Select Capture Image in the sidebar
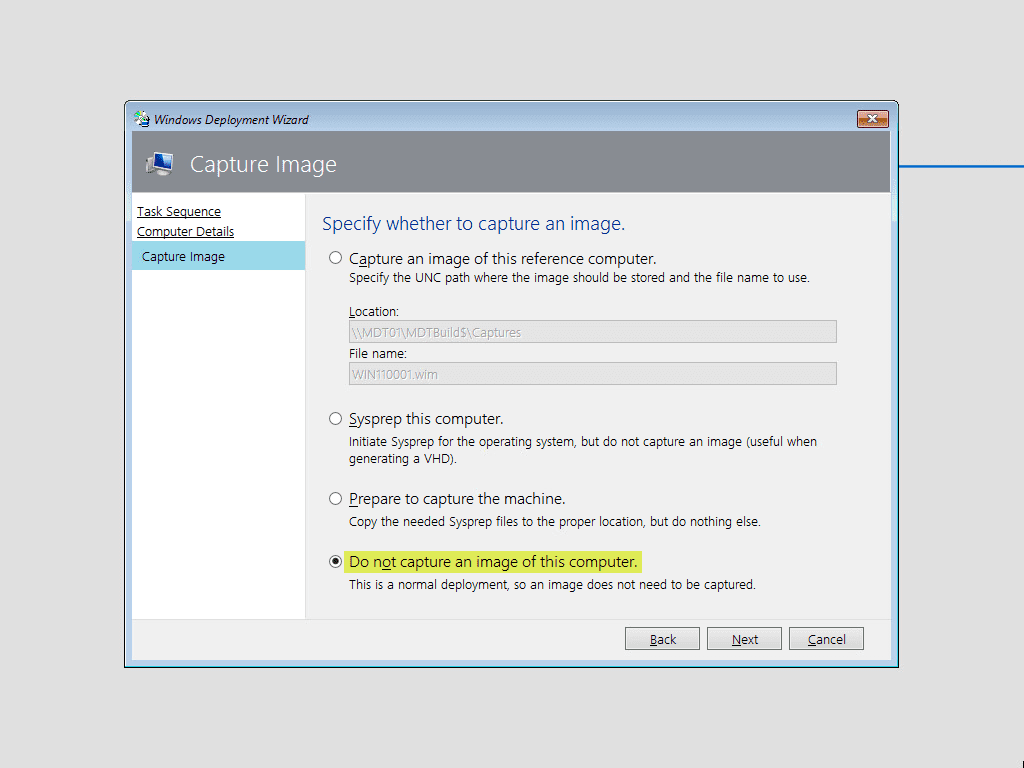This screenshot has width=1024, height=768. tap(218, 256)
